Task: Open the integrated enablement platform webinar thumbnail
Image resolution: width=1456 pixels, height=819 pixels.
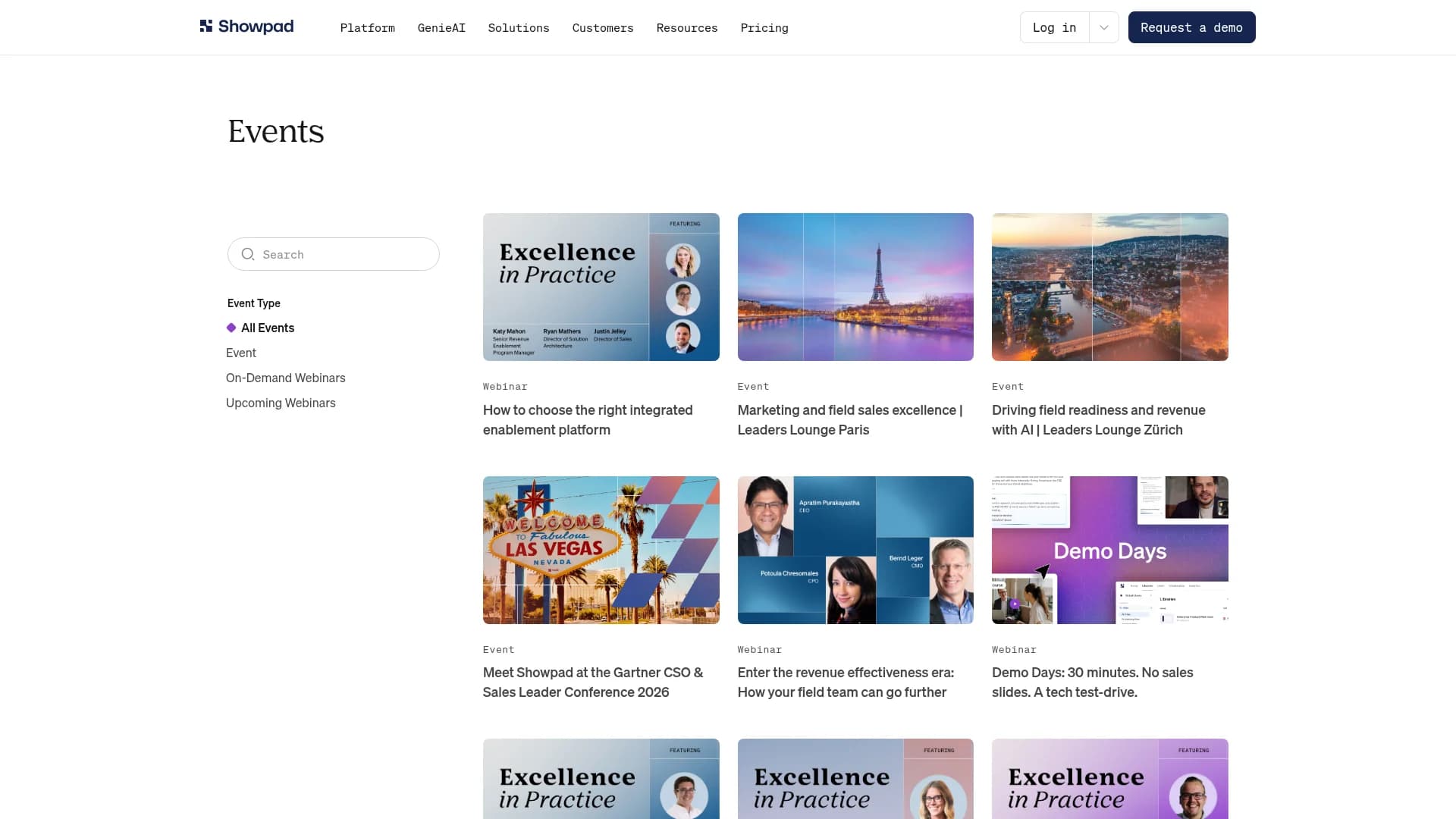Action: [601, 287]
